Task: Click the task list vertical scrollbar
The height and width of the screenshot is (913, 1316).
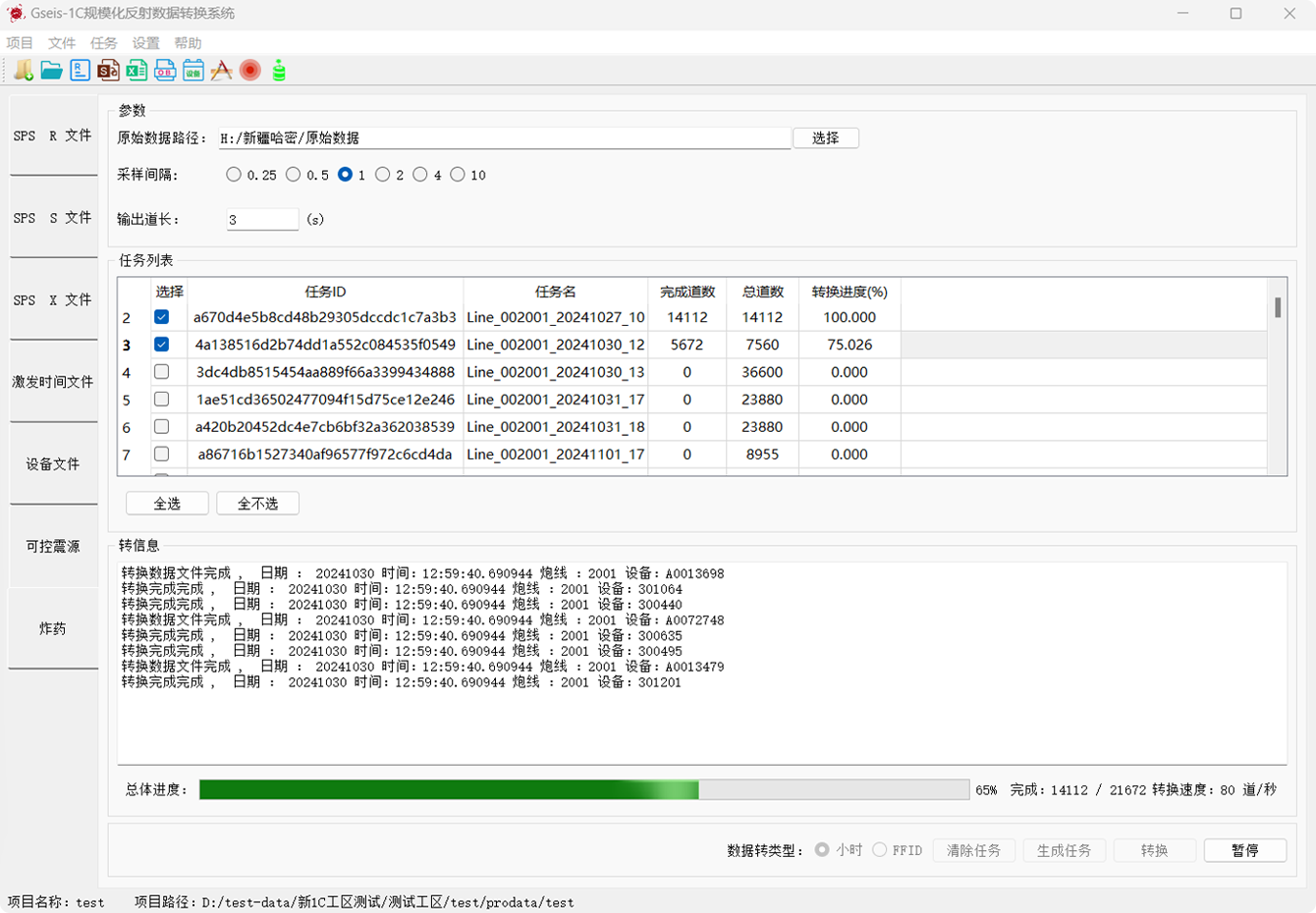Action: [x=1277, y=373]
